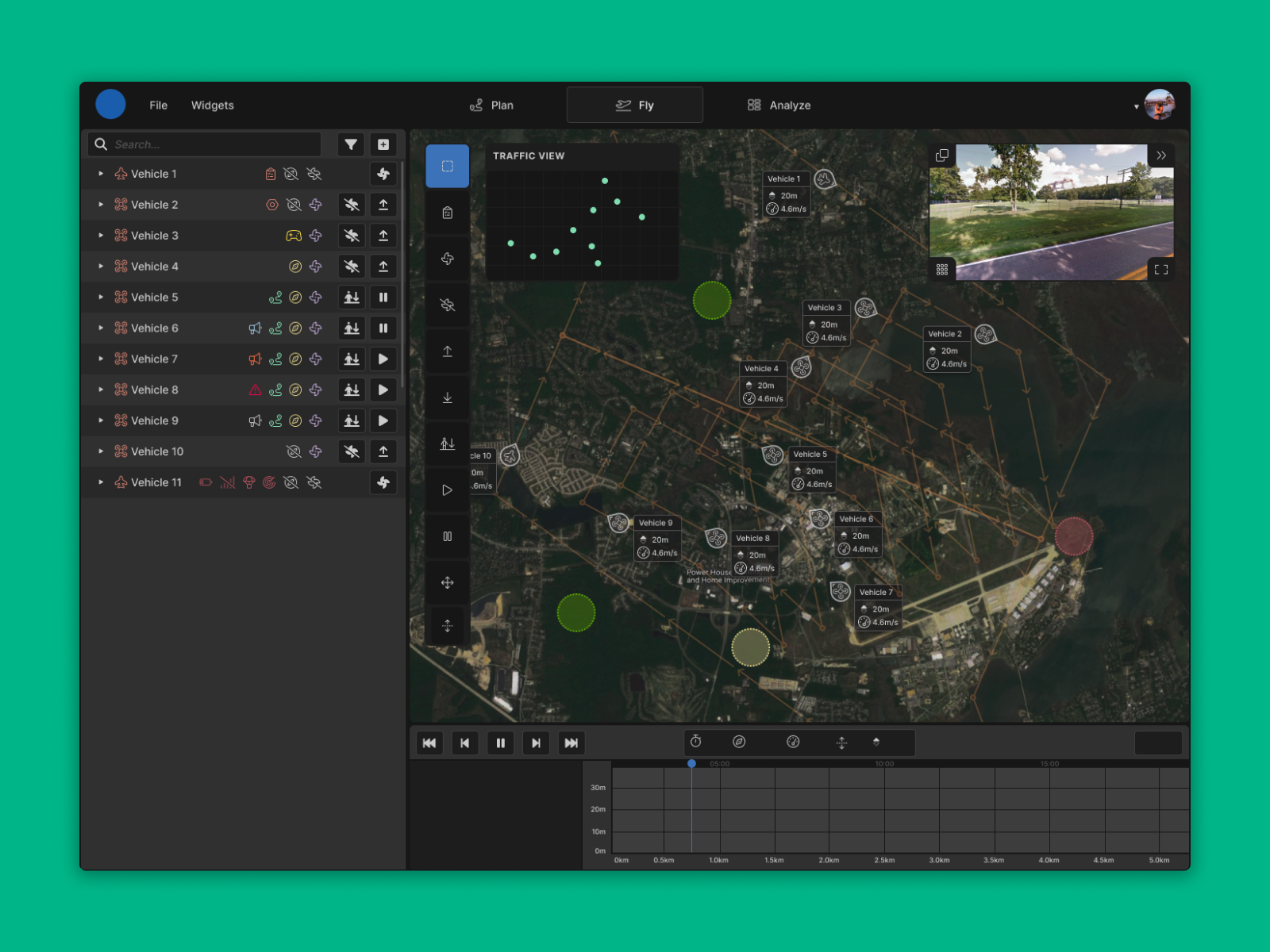Image resolution: width=1270 pixels, height=952 pixels.
Task: Open the File menu
Action: pos(158,106)
